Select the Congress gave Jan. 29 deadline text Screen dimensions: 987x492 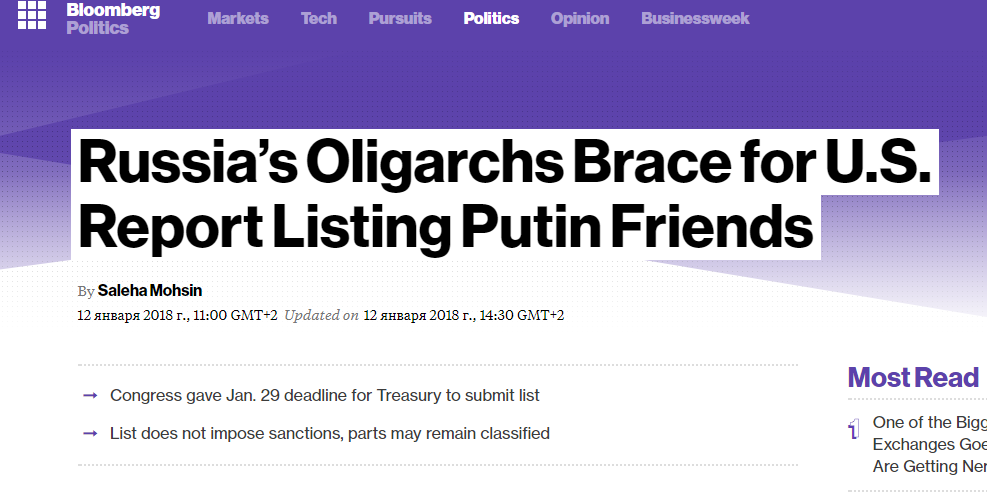[x=325, y=396]
